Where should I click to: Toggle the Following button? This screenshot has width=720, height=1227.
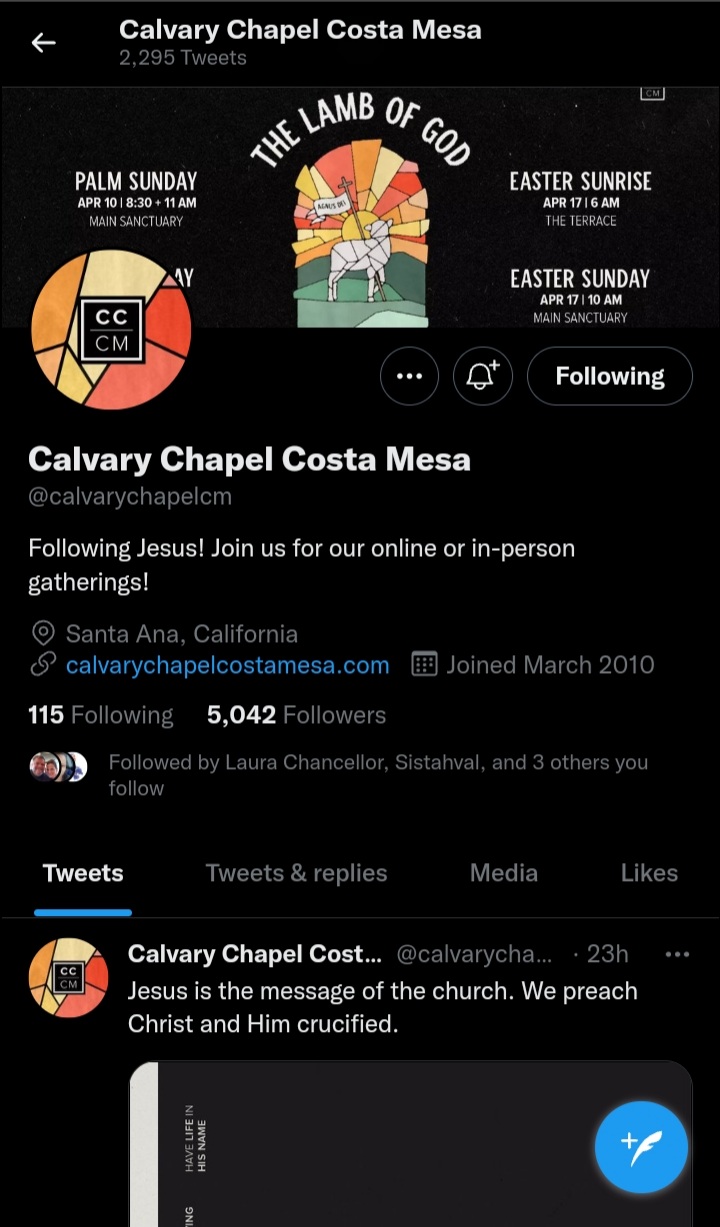pyautogui.click(x=609, y=376)
